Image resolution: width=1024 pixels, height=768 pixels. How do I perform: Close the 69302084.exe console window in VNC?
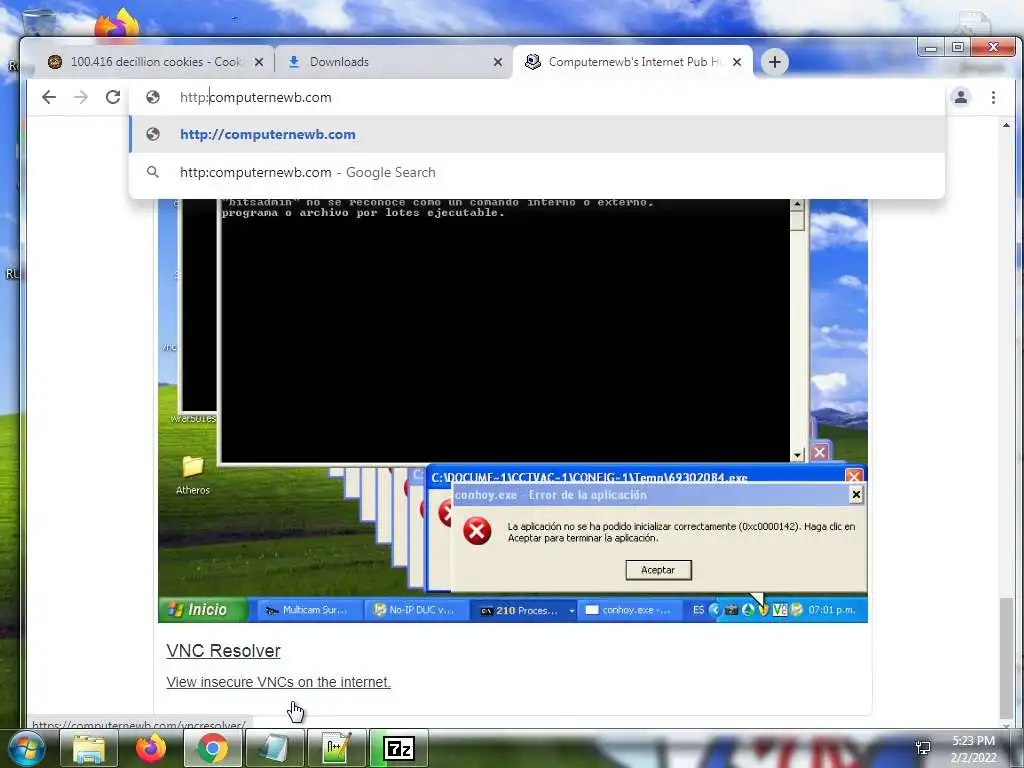coord(854,476)
